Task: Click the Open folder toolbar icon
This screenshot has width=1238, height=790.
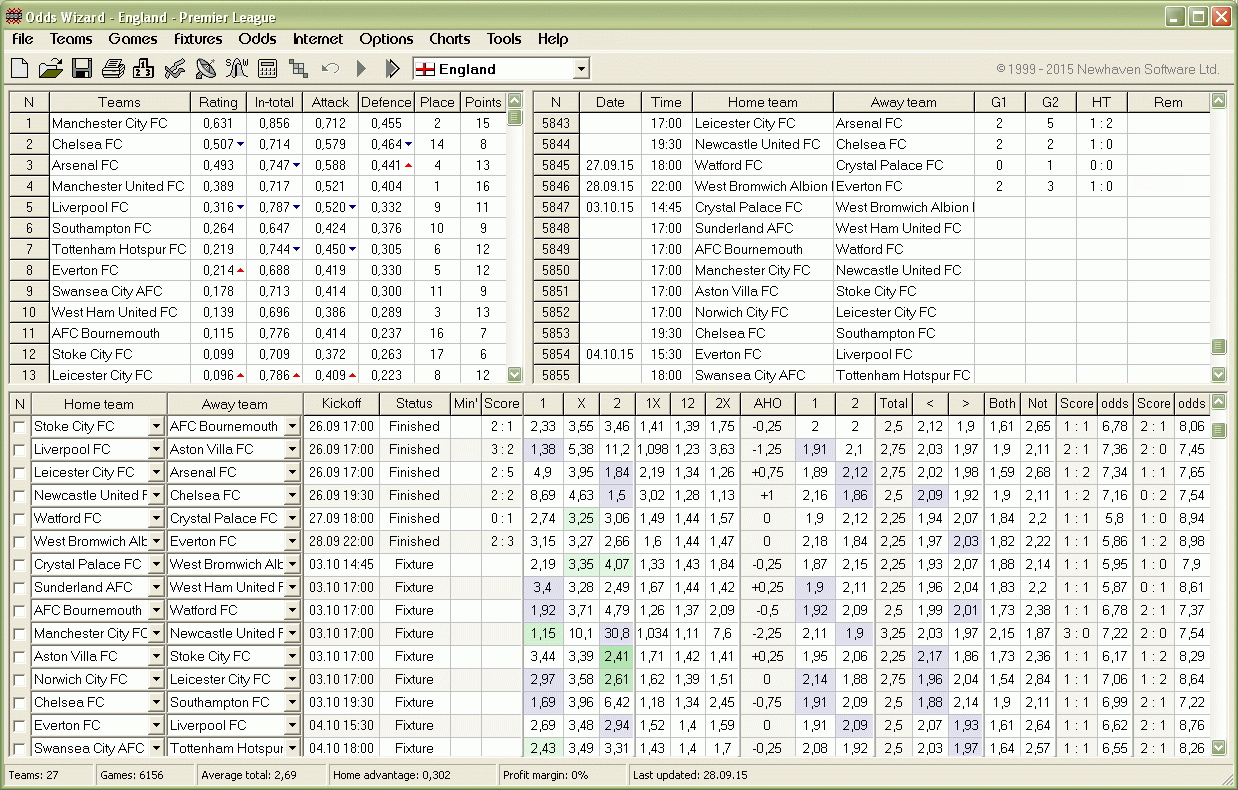Action: pos(50,69)
